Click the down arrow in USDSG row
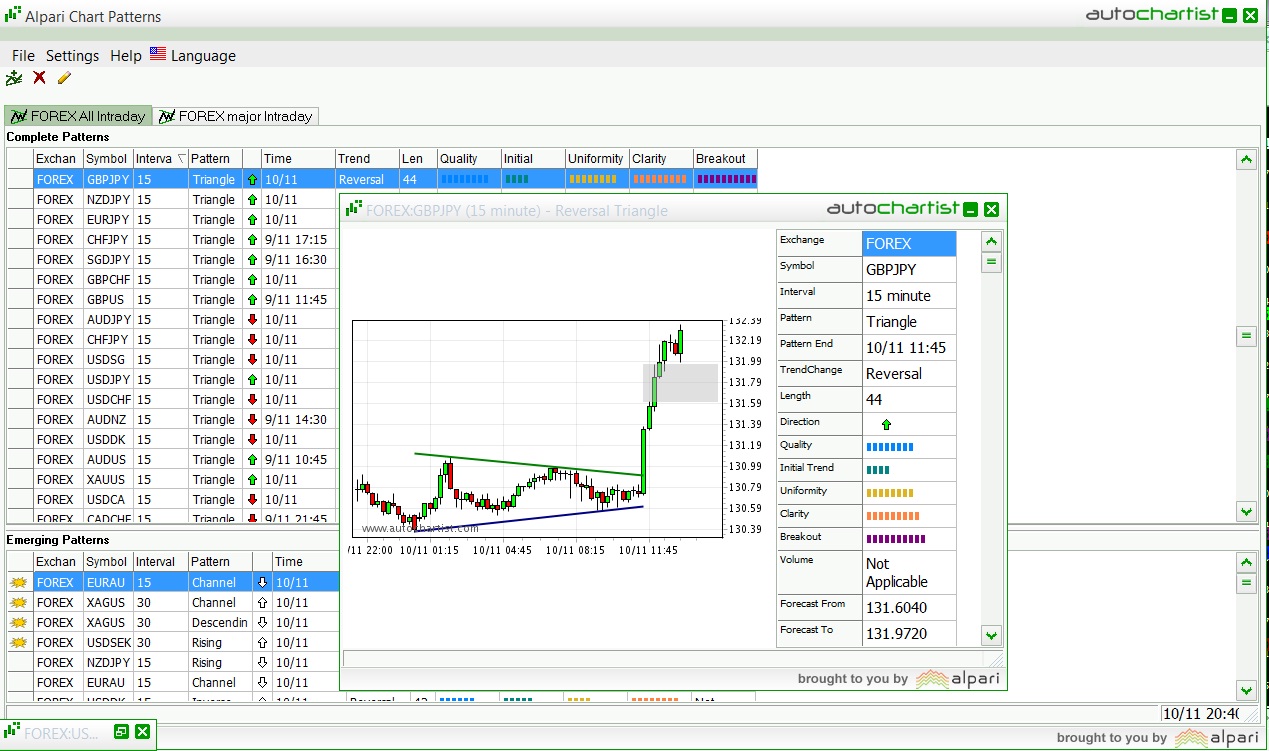1269x751 pixels. point(252,360)
